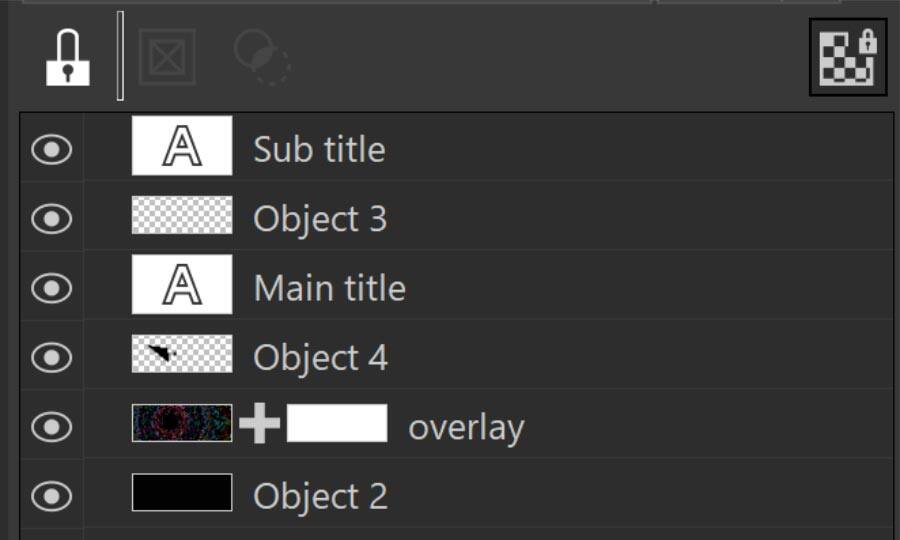Click the text icon of Sub title layer

click(182, 147)
